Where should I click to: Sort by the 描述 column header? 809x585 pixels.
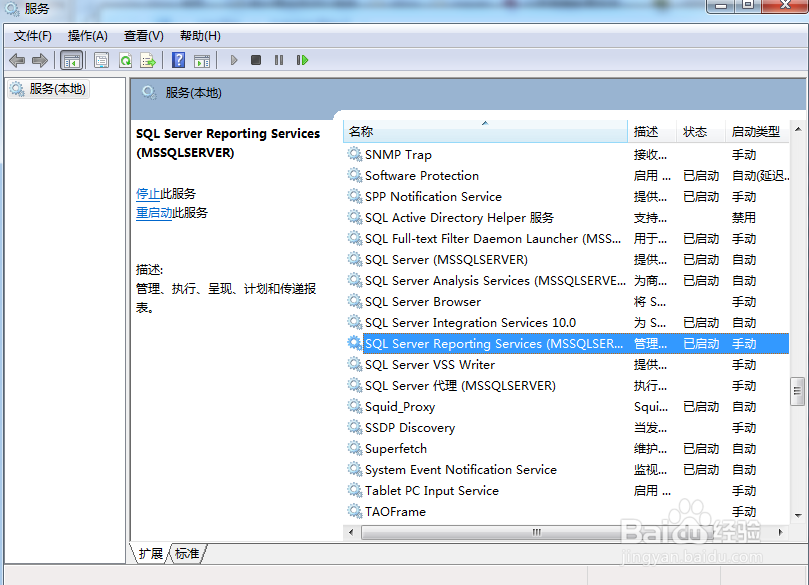point(652,132)
